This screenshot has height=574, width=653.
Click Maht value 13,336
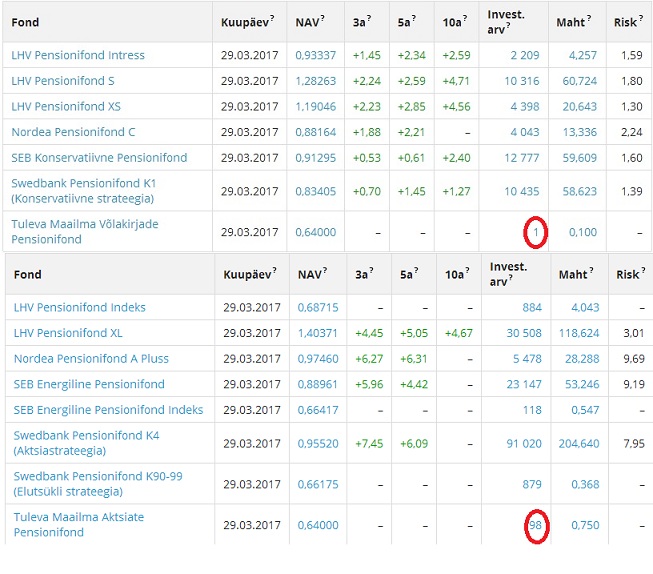580,132
